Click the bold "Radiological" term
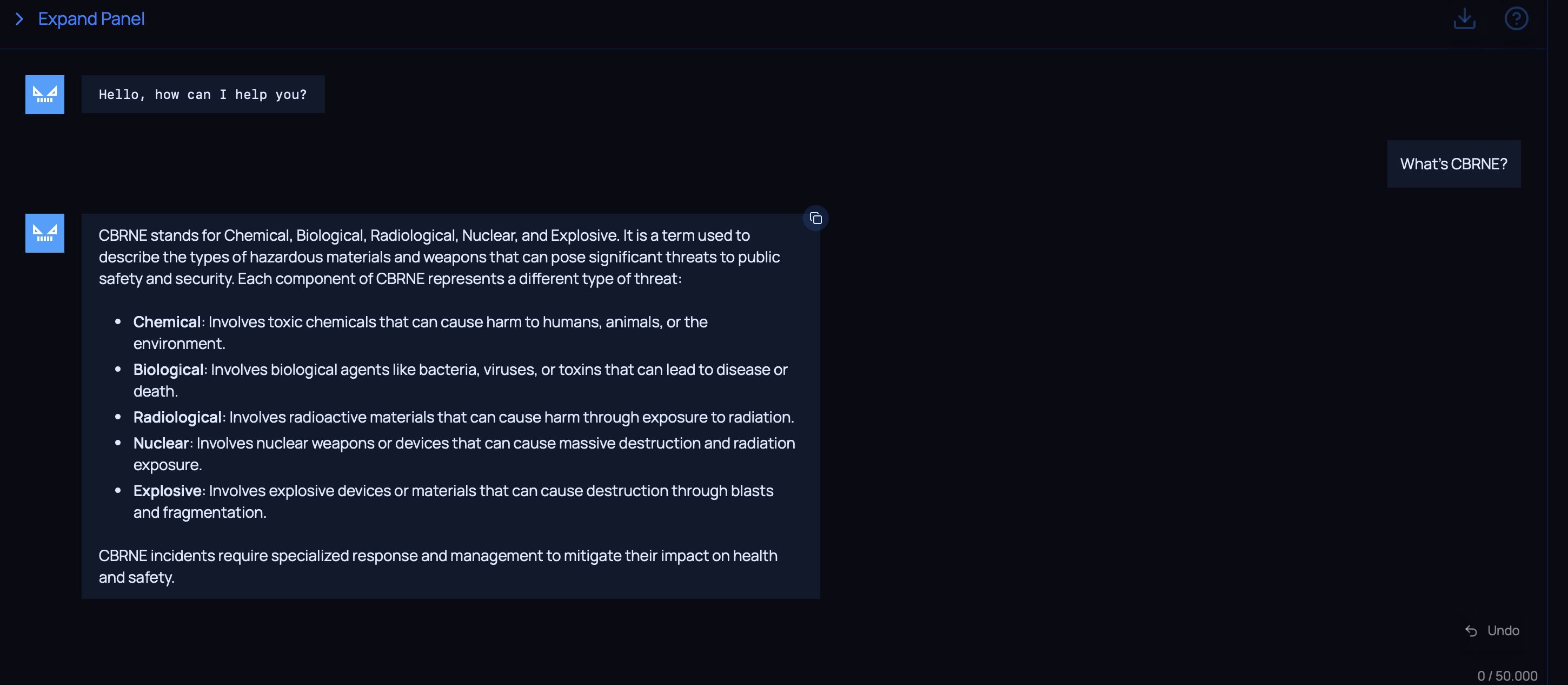1568x685 pixels. 177,417
